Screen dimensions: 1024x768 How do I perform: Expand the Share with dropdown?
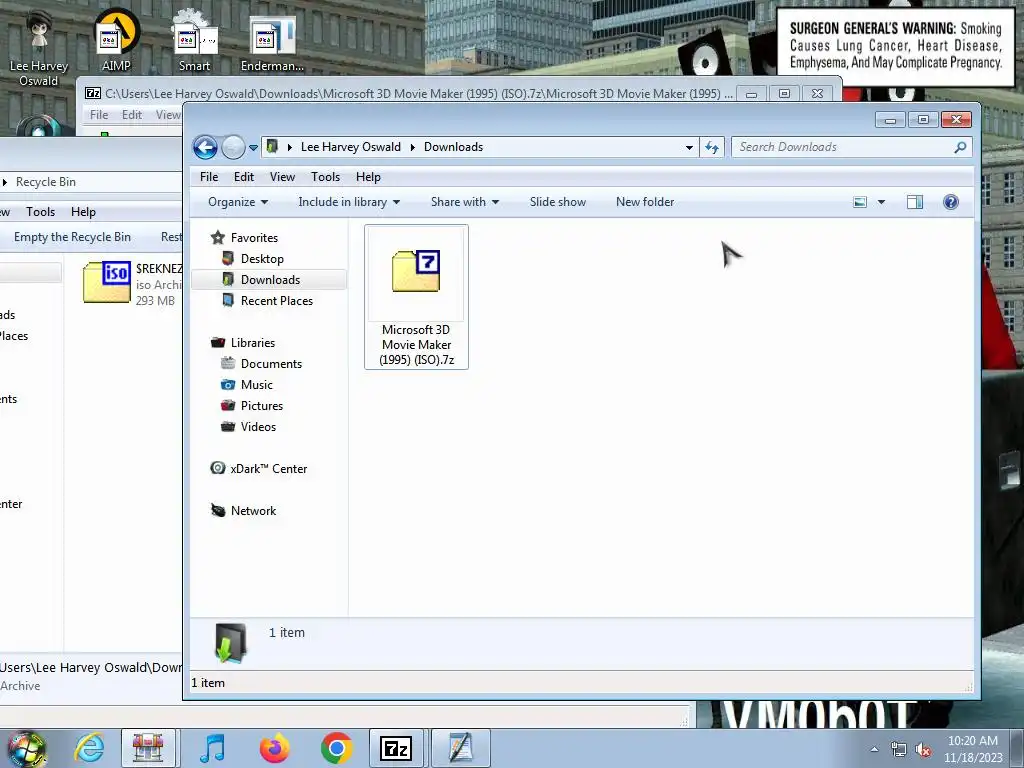pyautogui.click(x=464, y=202)
